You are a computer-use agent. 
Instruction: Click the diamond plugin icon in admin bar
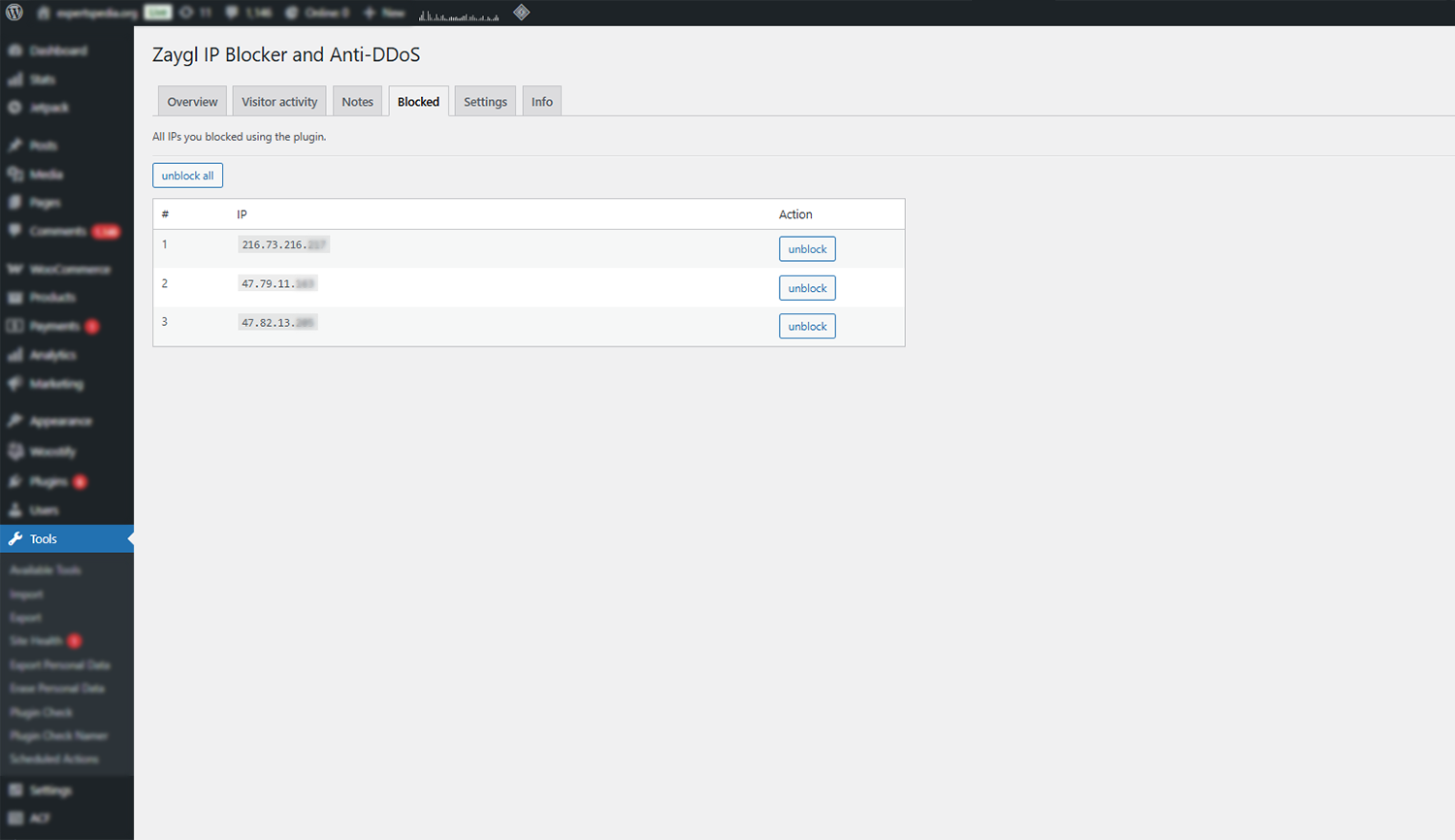tap(521, 13)
